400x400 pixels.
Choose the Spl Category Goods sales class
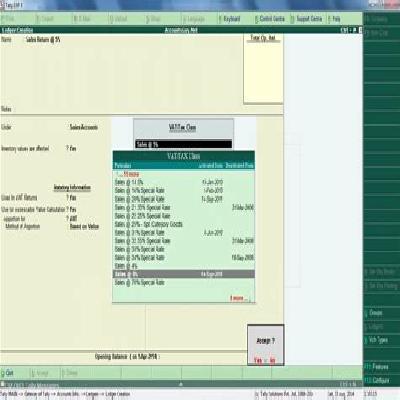pos(149,224)
